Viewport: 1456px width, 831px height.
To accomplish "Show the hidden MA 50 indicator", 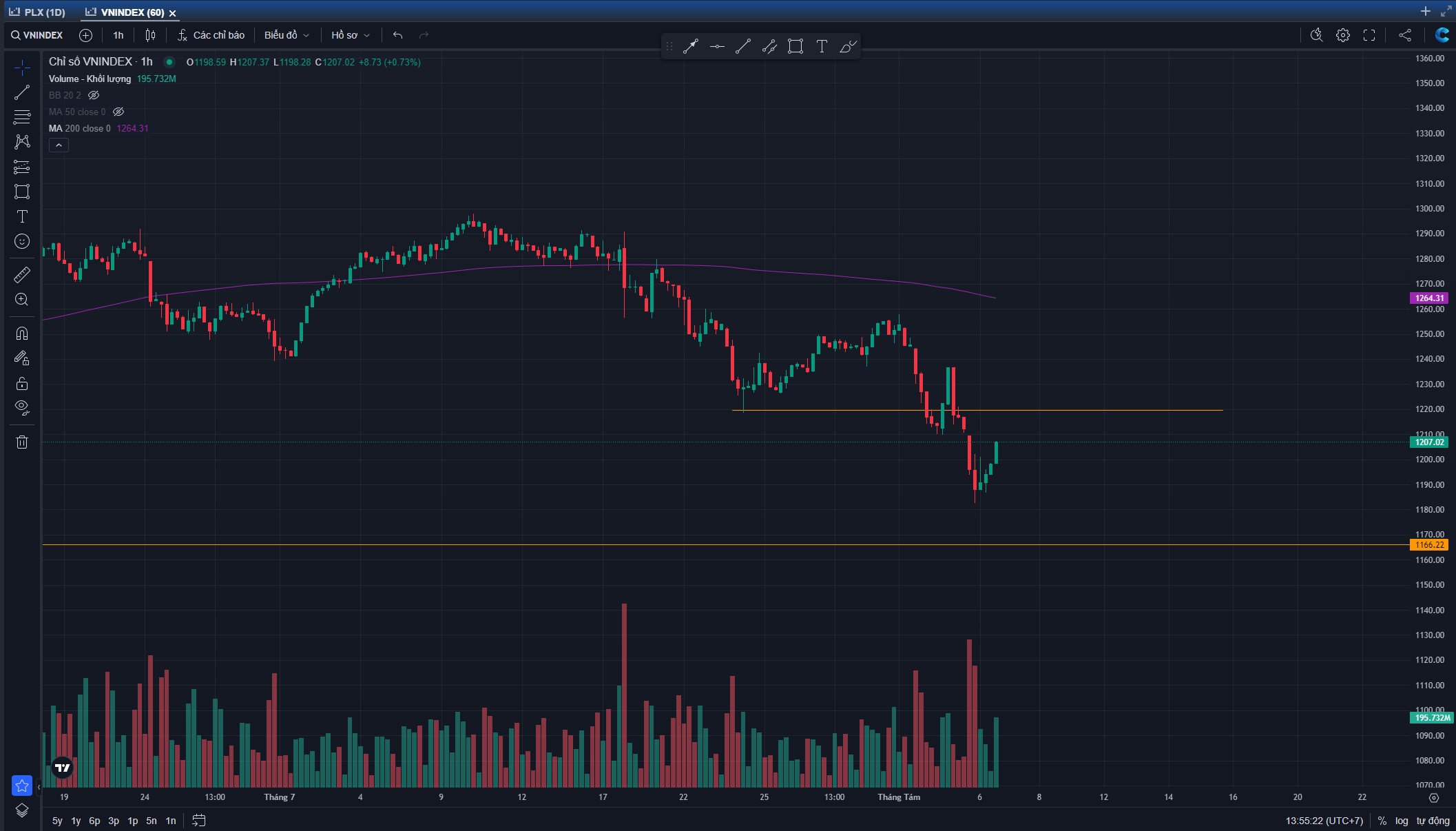I will point(118,112).
